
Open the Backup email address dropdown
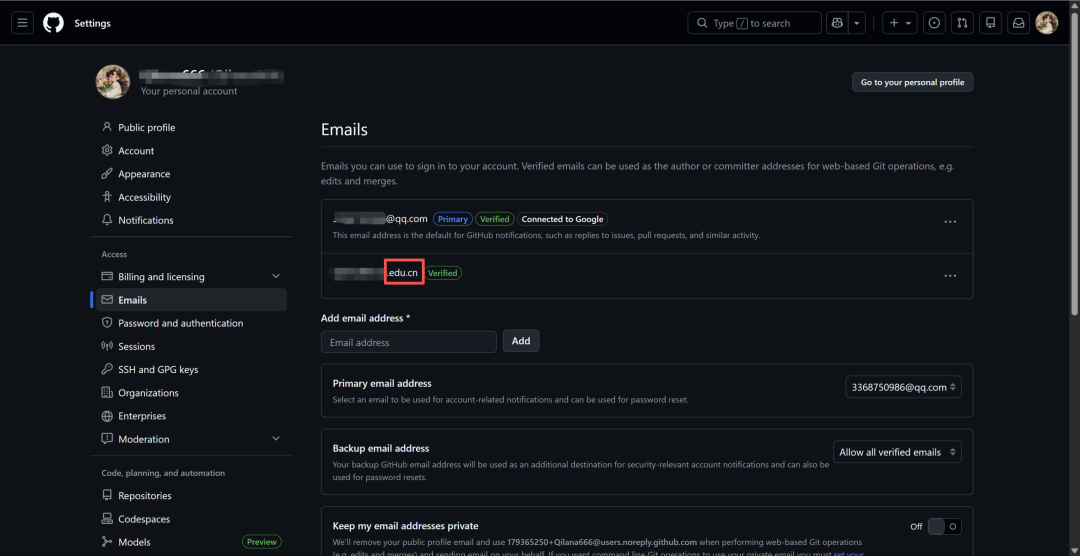[x=897, y=453]
